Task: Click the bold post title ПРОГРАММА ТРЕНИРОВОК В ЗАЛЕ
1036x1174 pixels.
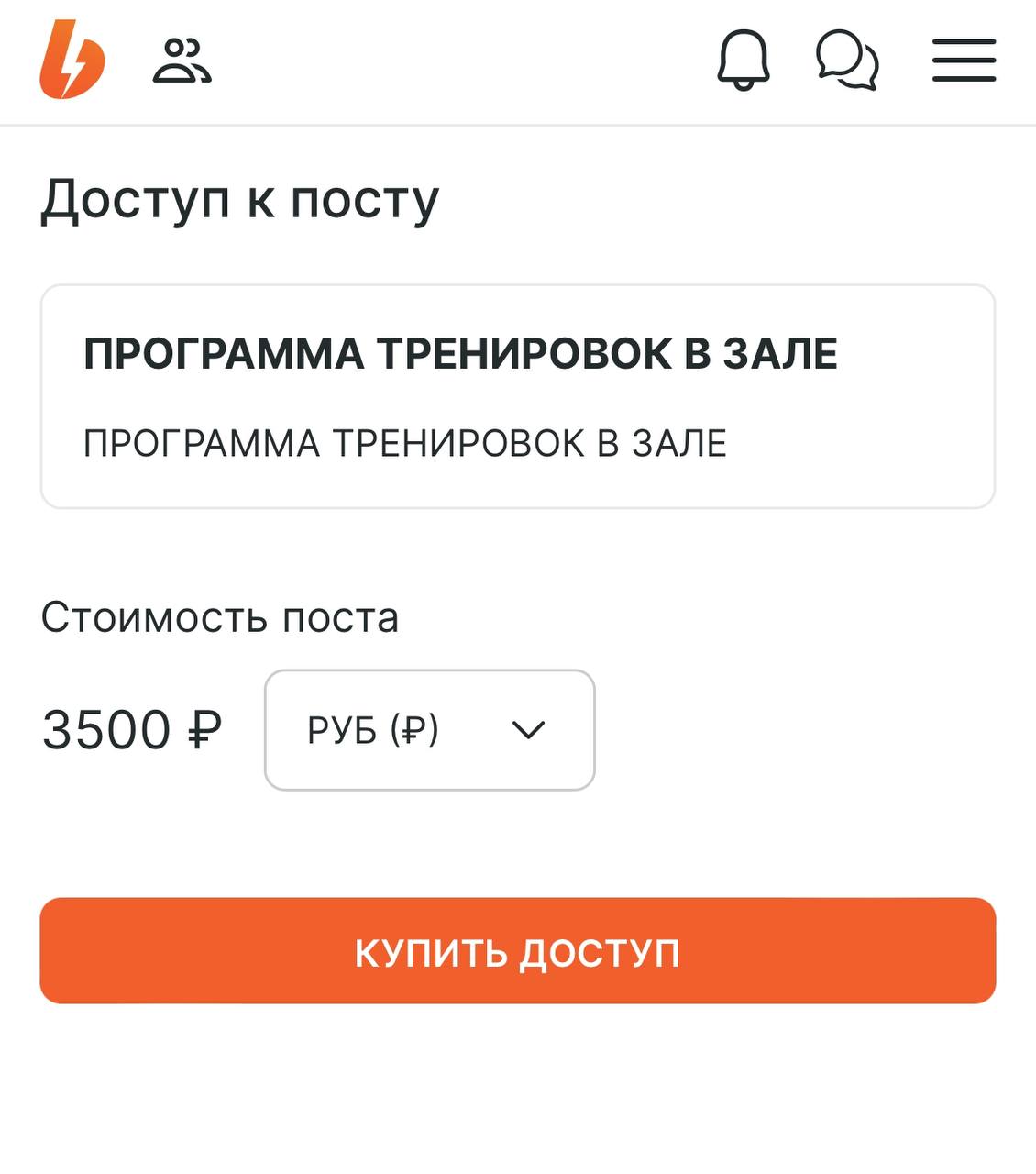Action: coord(460,354)
